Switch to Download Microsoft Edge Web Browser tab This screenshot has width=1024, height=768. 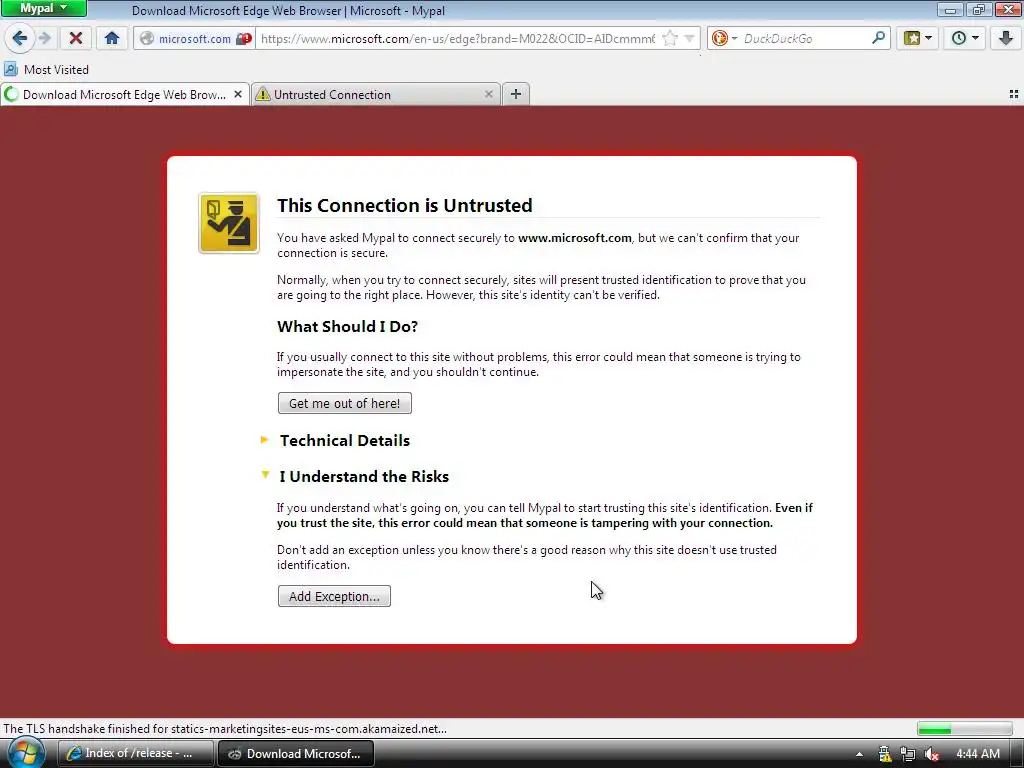[124, 95]
